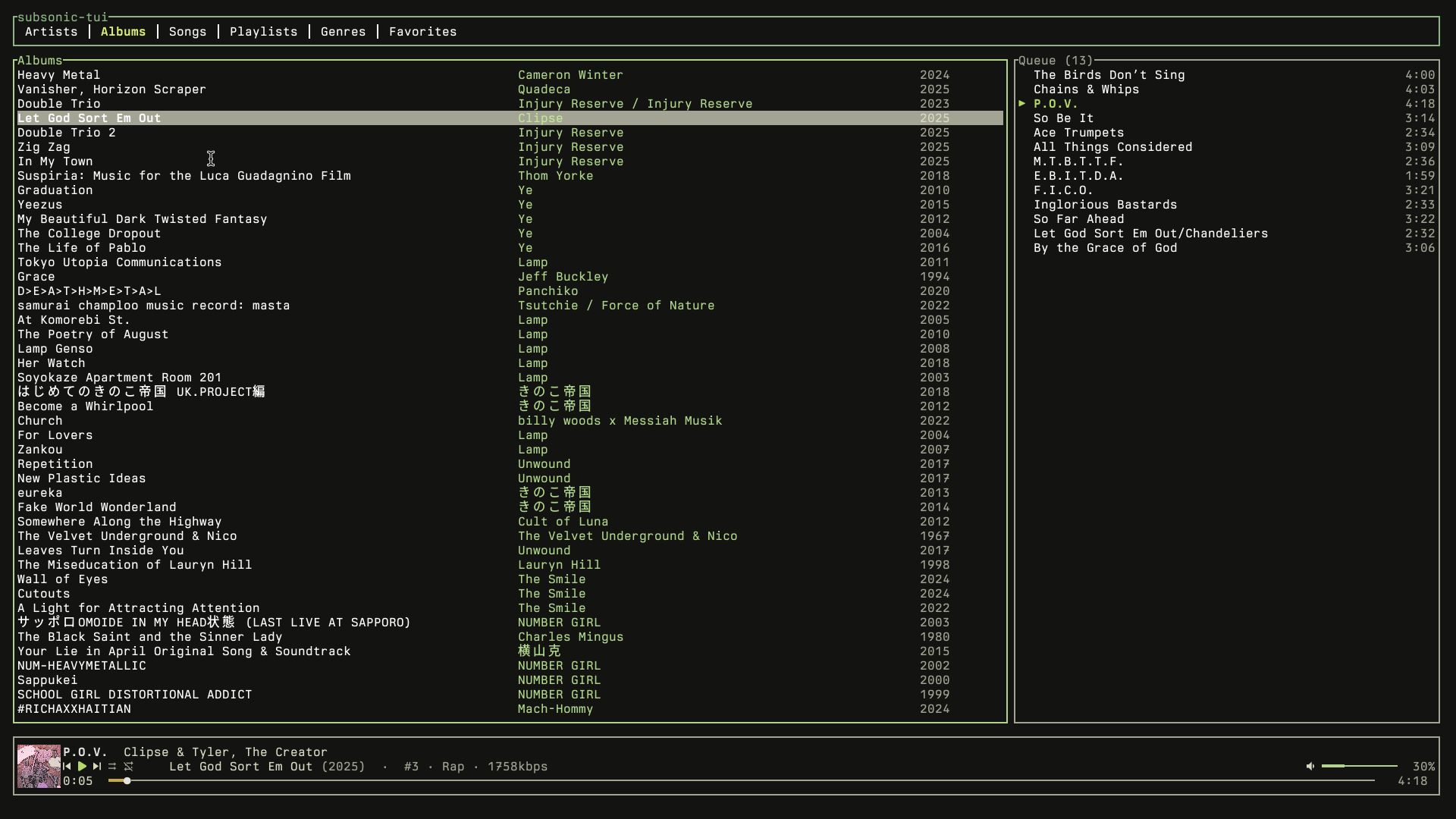This screenshot has height=819, width=1456.
Task: Click the volume slider bar
Action: pyautogui.click(x=1359, y=767)
